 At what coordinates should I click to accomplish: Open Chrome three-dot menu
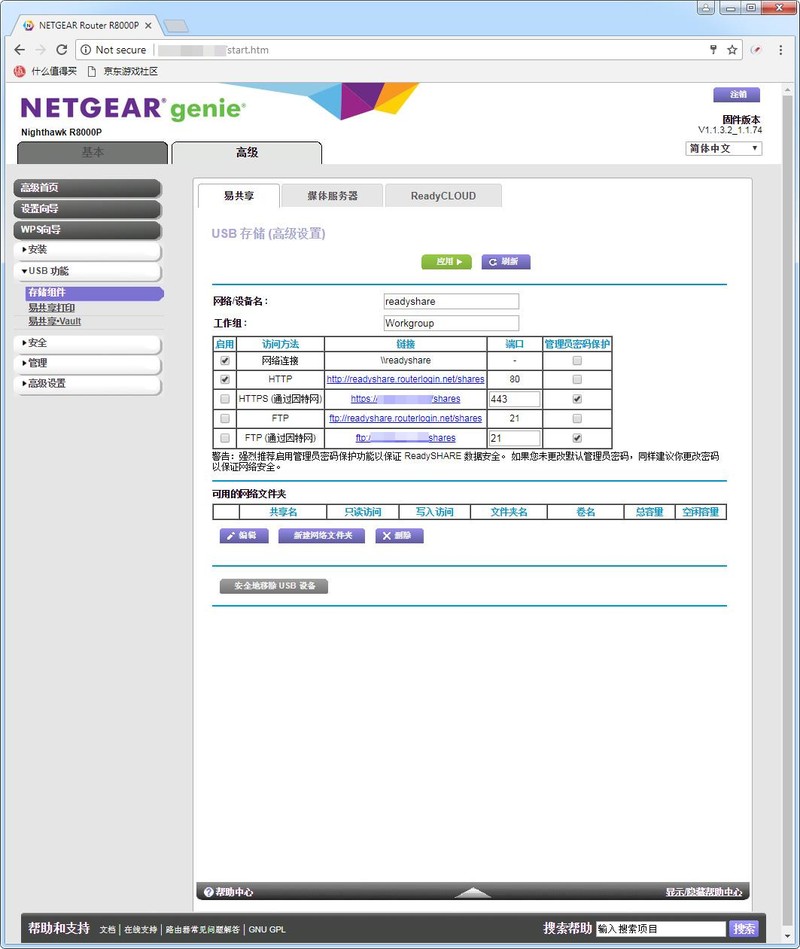[x=781, y=50]
